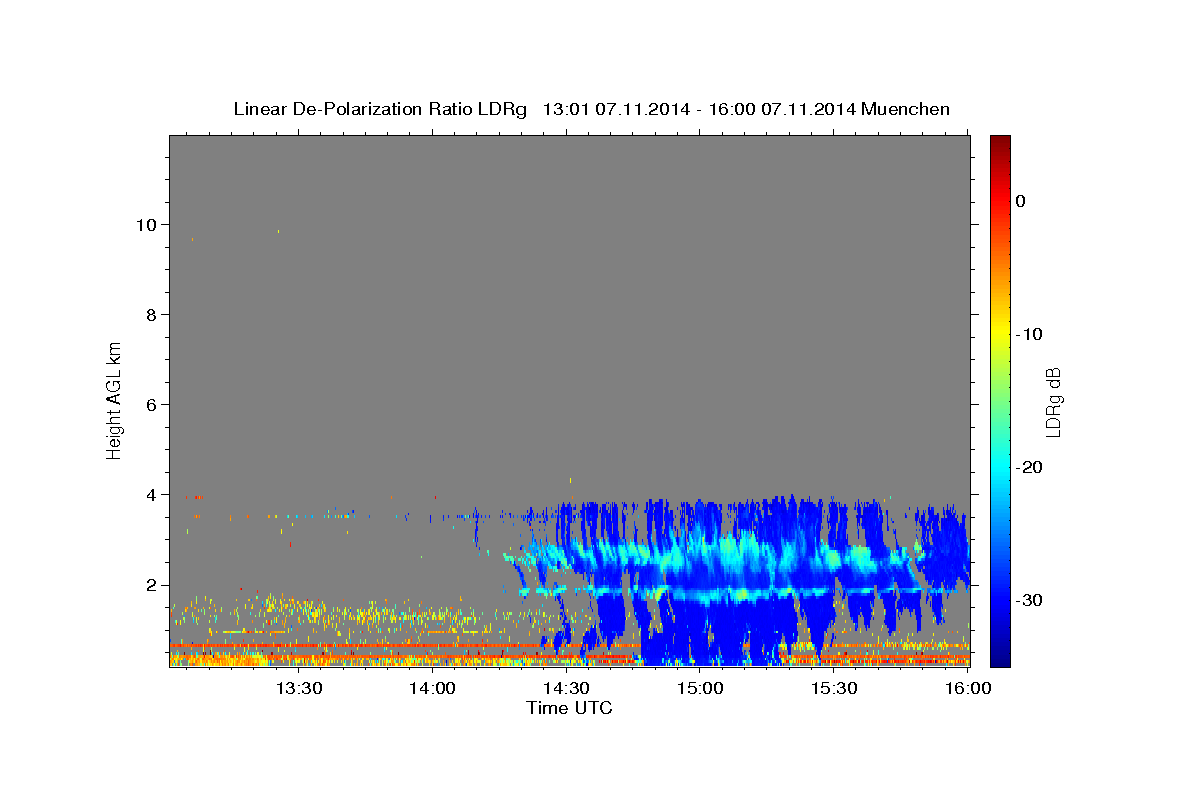
Task: Click "Muenchen" in the plot title
Action: pyautogui.click(x=904, y=109)
